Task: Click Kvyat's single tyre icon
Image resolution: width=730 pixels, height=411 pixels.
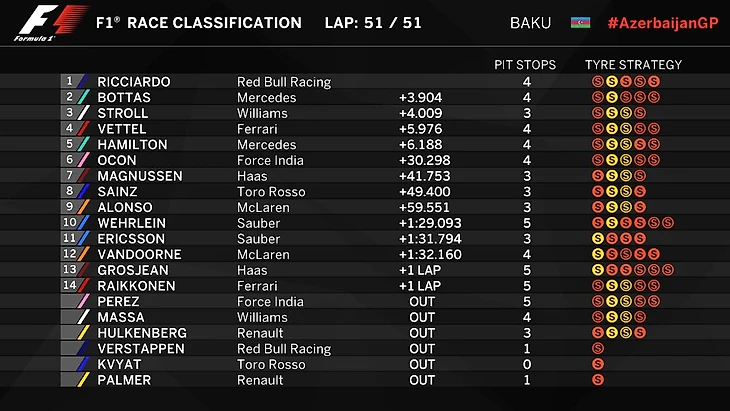Action: pyautogui.click(x=598, y=364)
